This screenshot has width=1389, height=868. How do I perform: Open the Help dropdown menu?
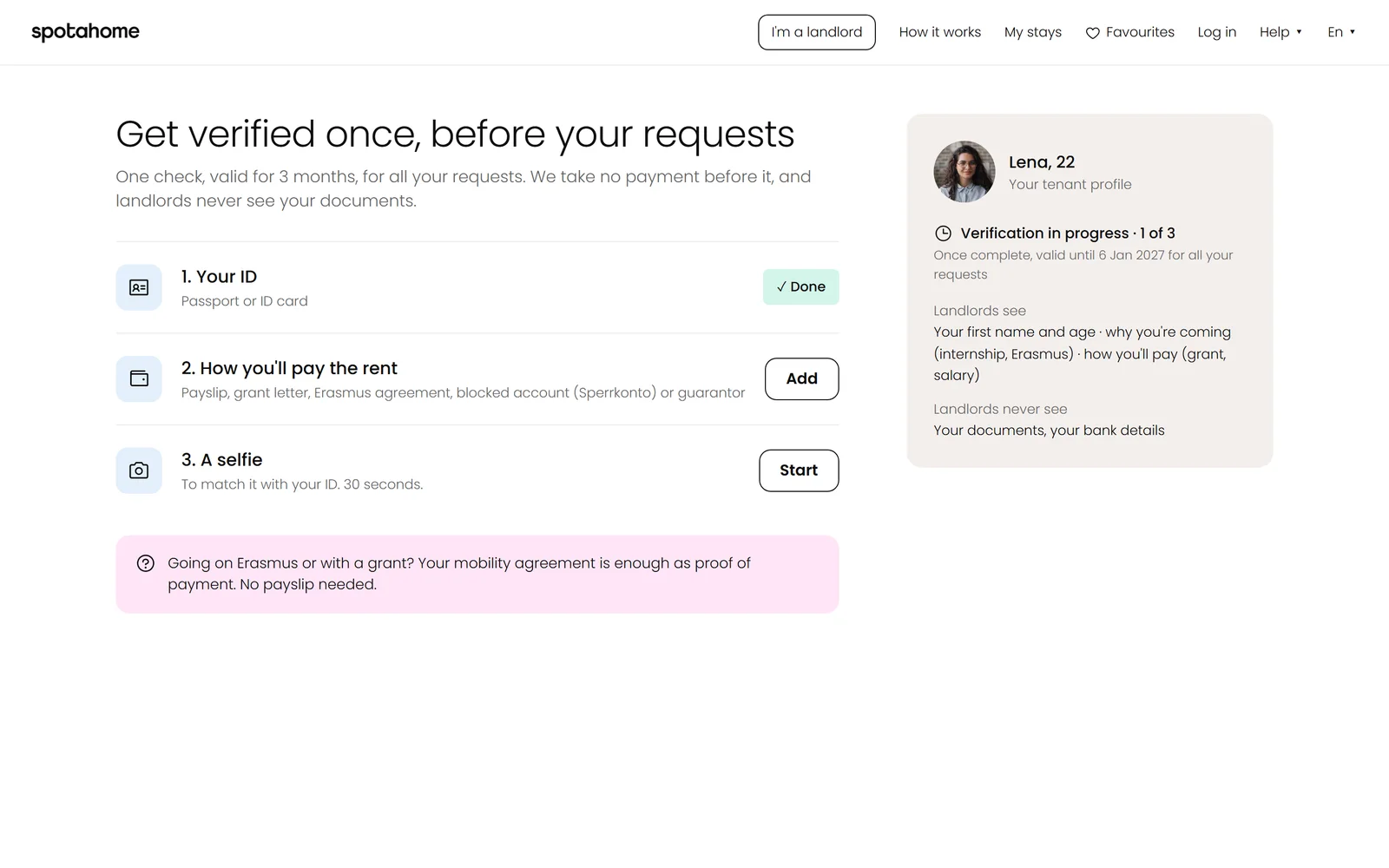pyautogui.click(x=1280, y=32)
